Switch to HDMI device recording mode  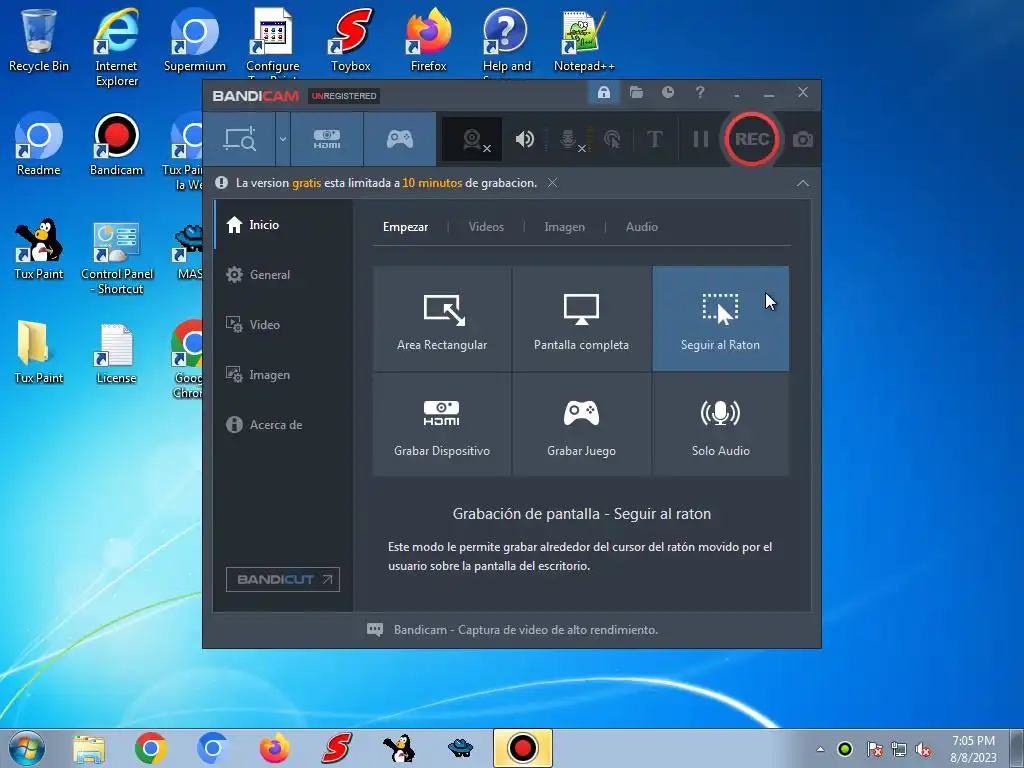click(x=327, y=139)
